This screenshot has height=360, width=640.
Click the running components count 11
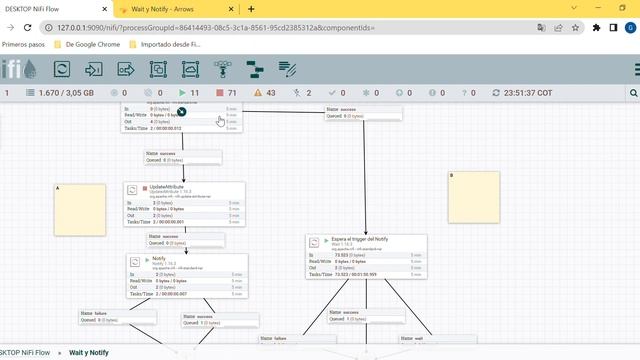tap(189, 93)
